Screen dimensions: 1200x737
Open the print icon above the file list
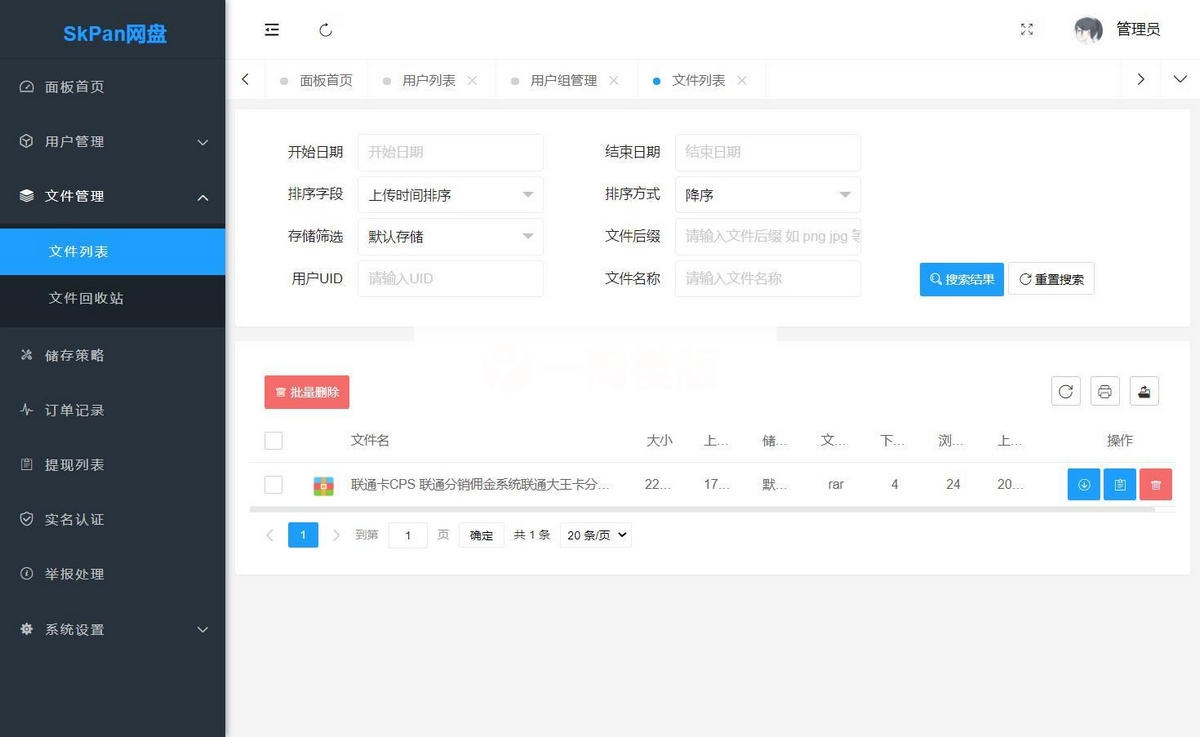(x=1104, y=391)
